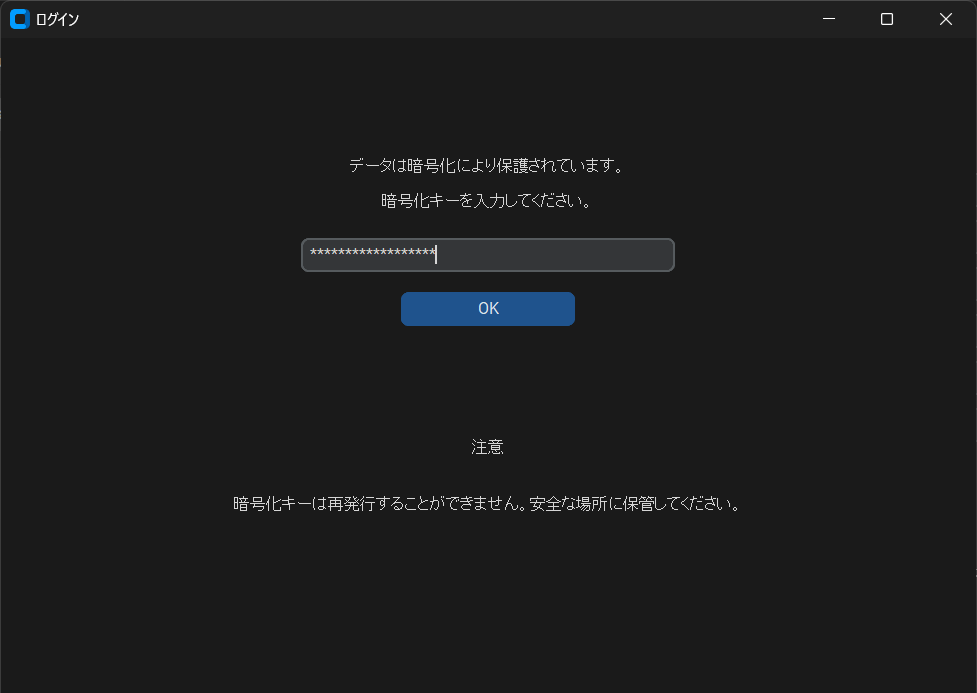
Task: Click the text 暗号化キーを入力してください。
Action: 487,201
